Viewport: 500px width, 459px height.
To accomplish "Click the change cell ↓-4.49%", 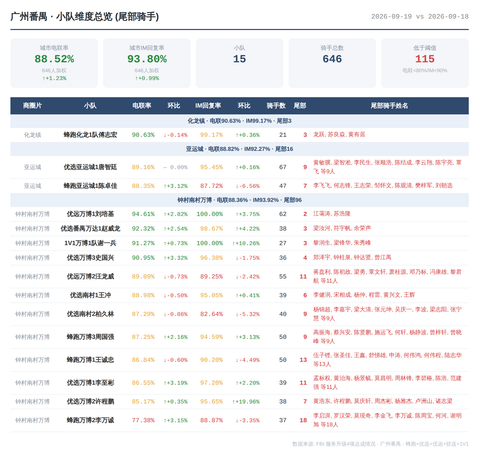I will (x=247, y=360).
